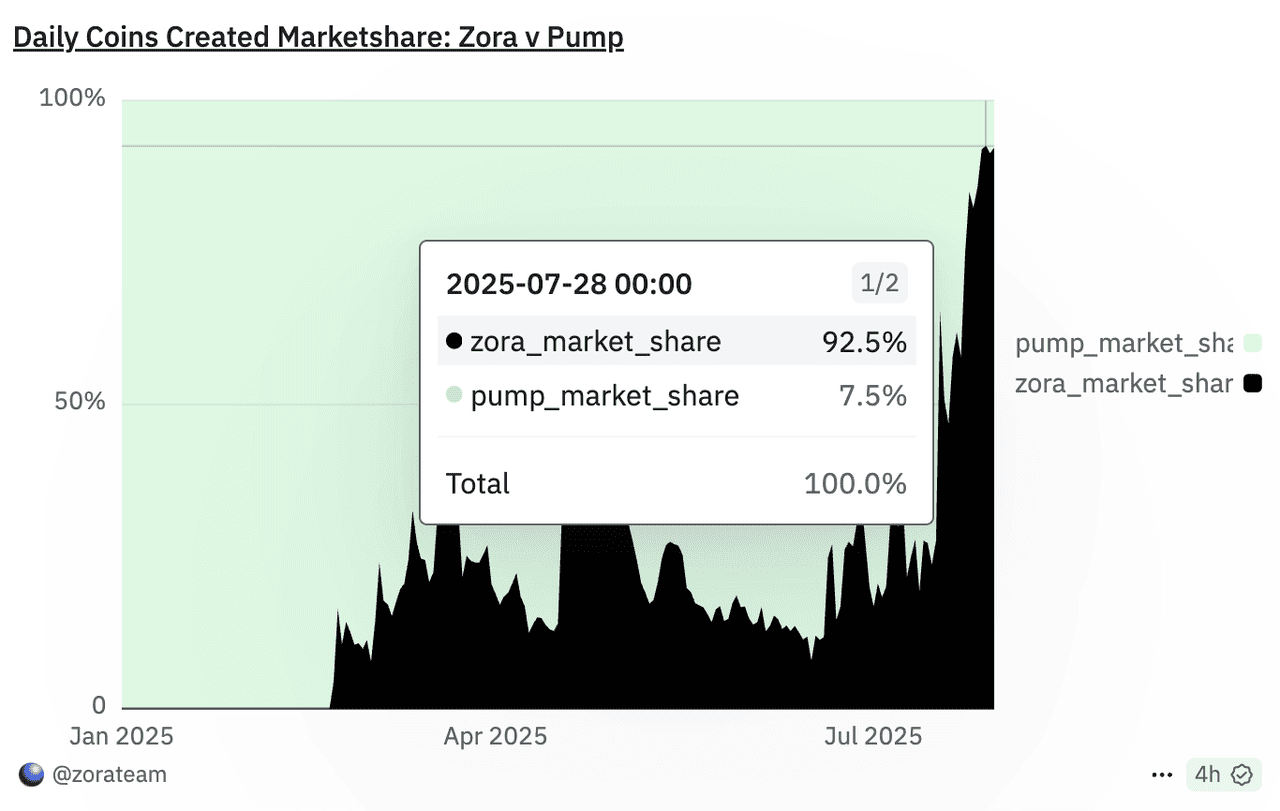Click the green dot beside pump_market_share

[454, 396]
